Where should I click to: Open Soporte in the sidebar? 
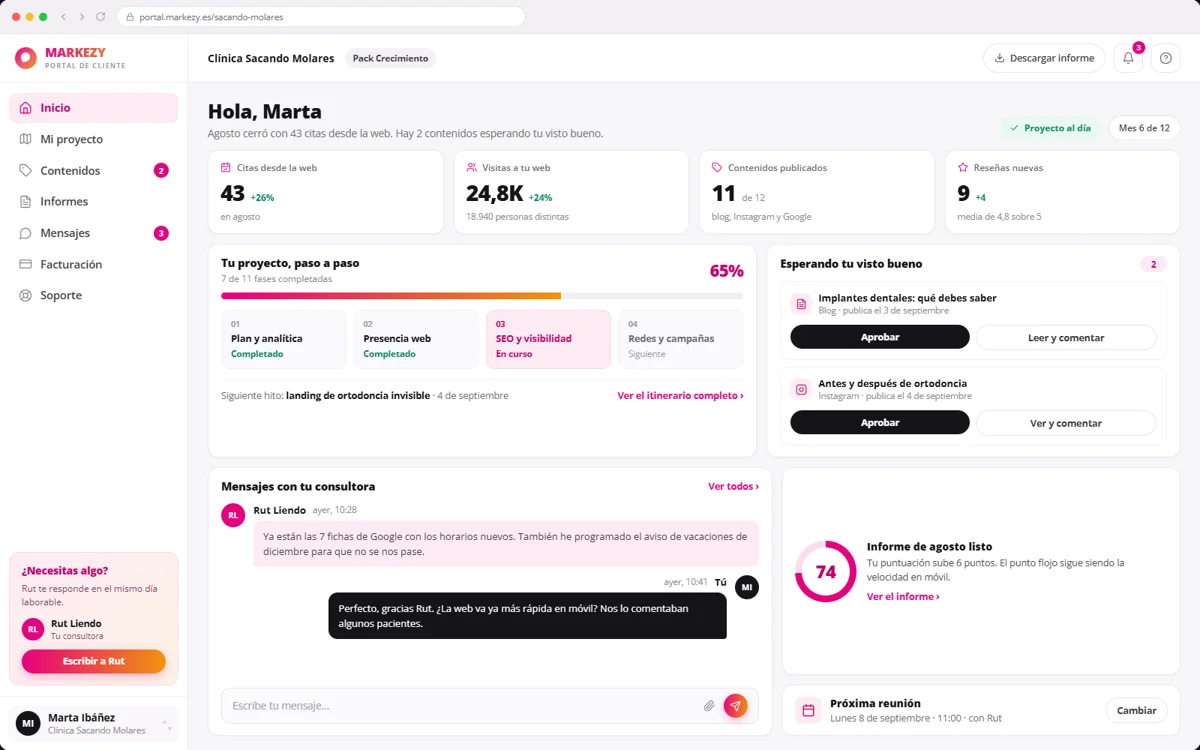point(94,296)
